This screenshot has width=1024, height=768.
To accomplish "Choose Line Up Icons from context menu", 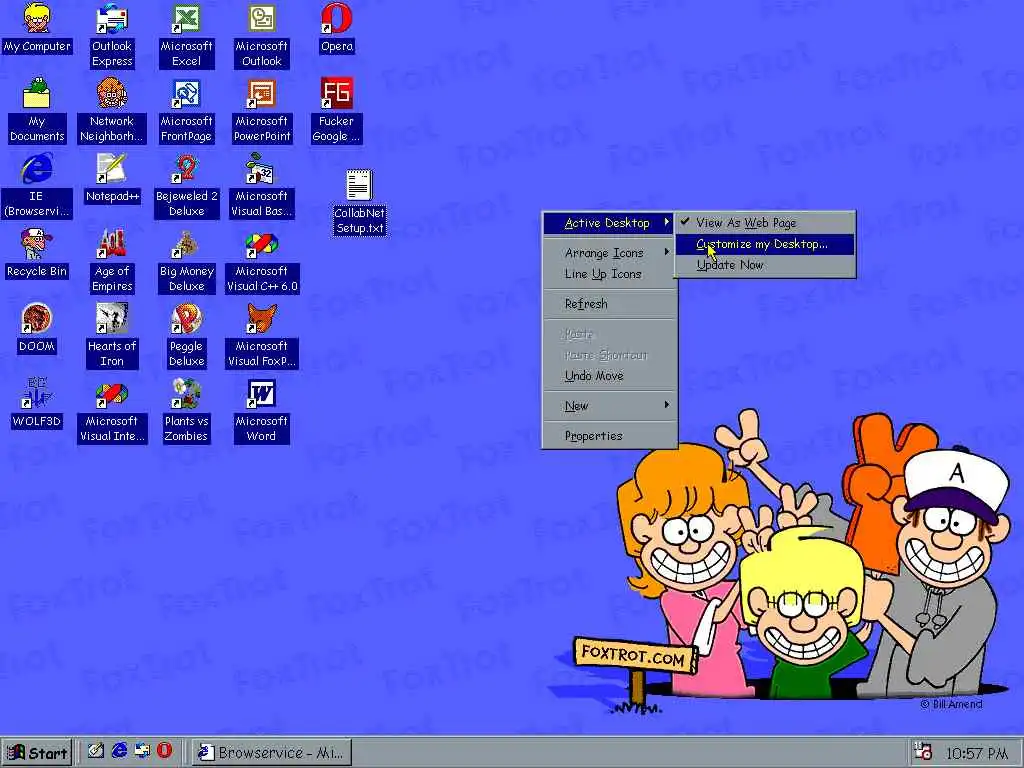I will click(609, 274).
